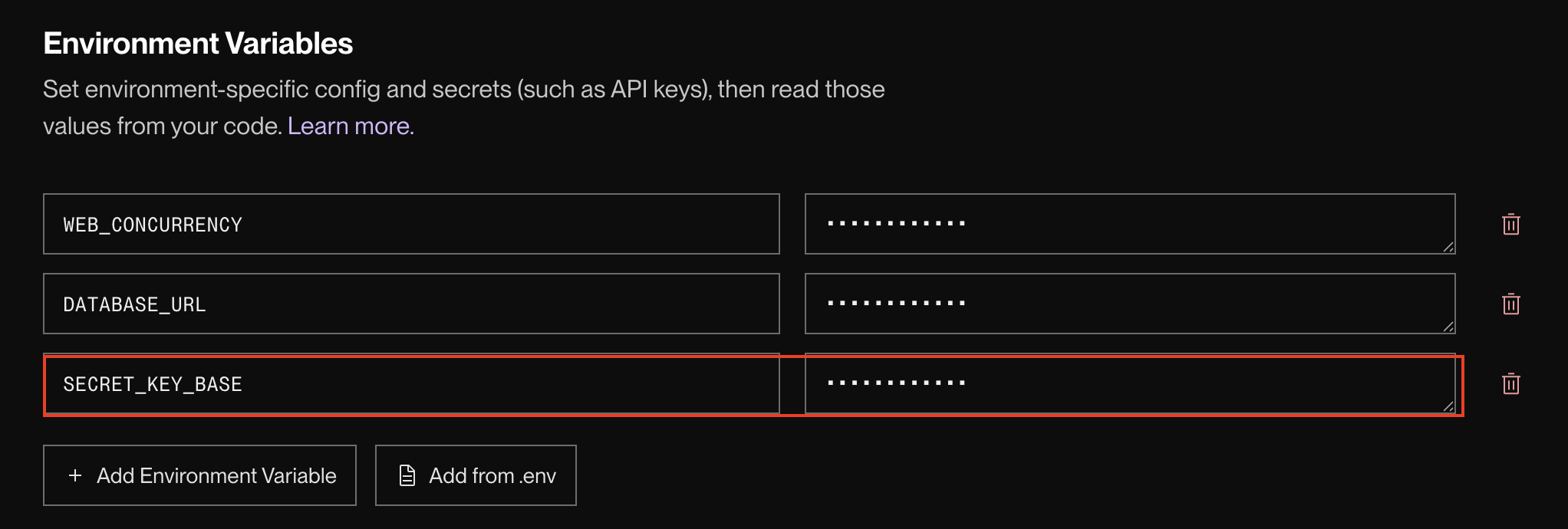
Task: Click the Environment Variables heading
Action: click(x=198, y=44)
